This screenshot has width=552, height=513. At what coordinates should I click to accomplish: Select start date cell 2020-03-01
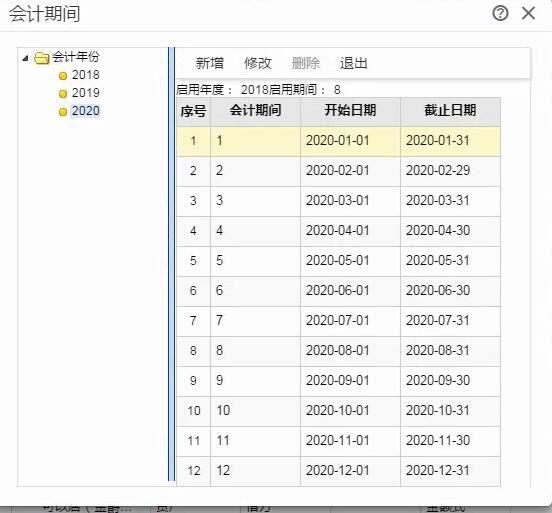coord(350,201)
